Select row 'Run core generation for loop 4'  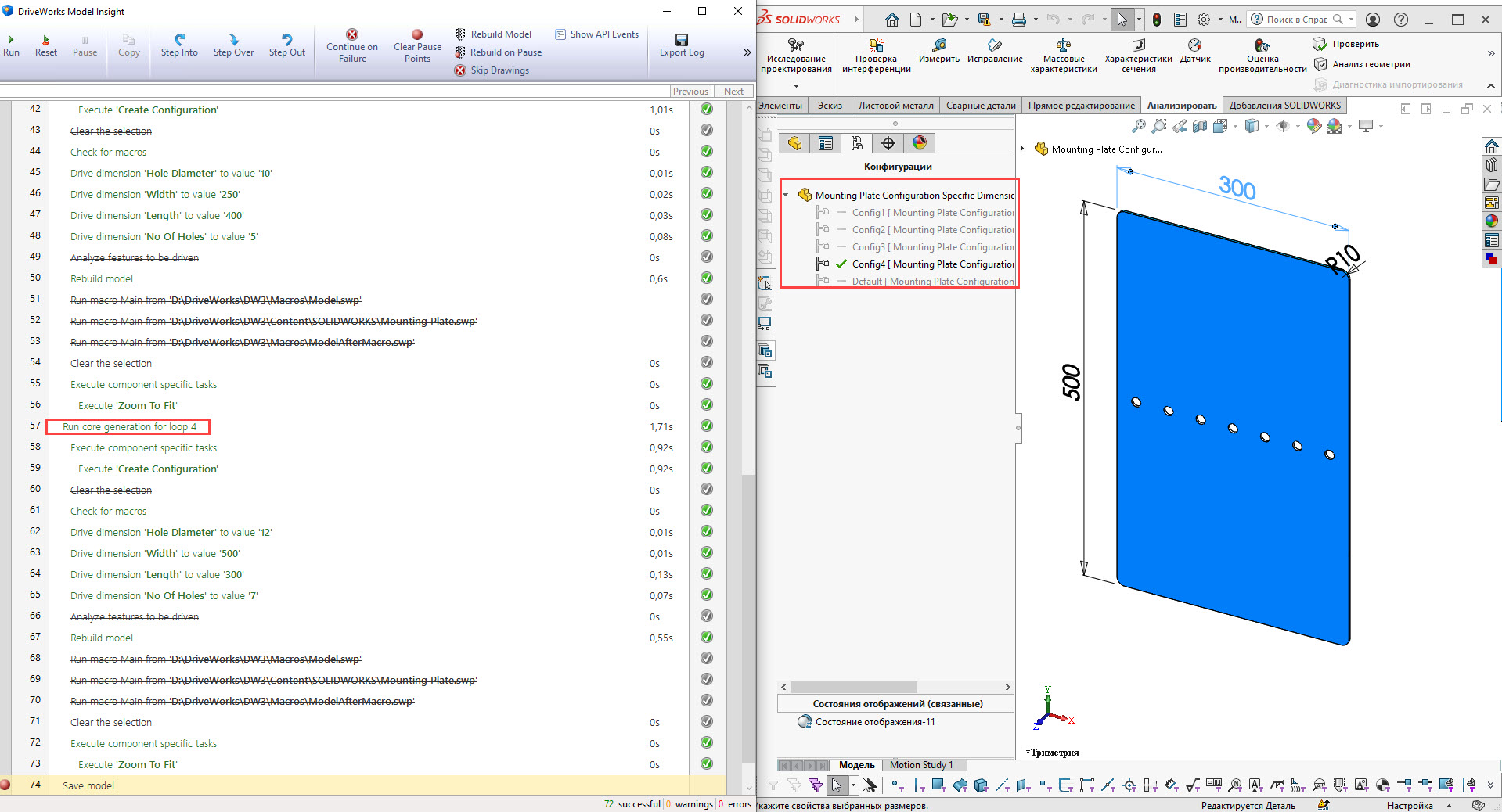[129, 426]
